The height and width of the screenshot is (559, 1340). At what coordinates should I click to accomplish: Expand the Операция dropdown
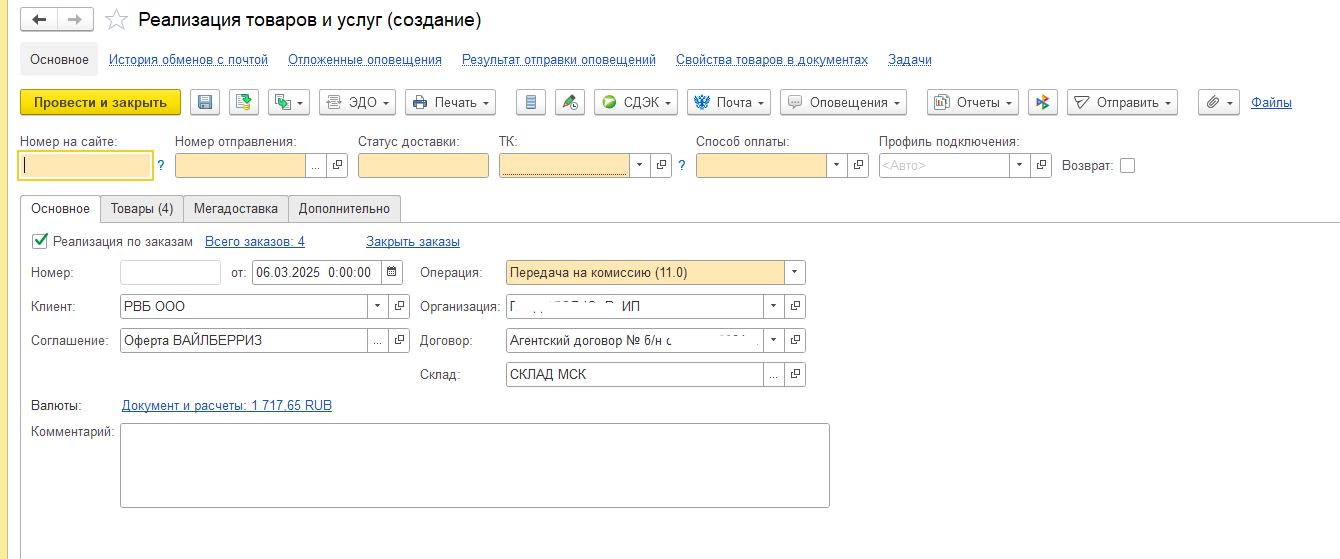click(x=795, y=272)
